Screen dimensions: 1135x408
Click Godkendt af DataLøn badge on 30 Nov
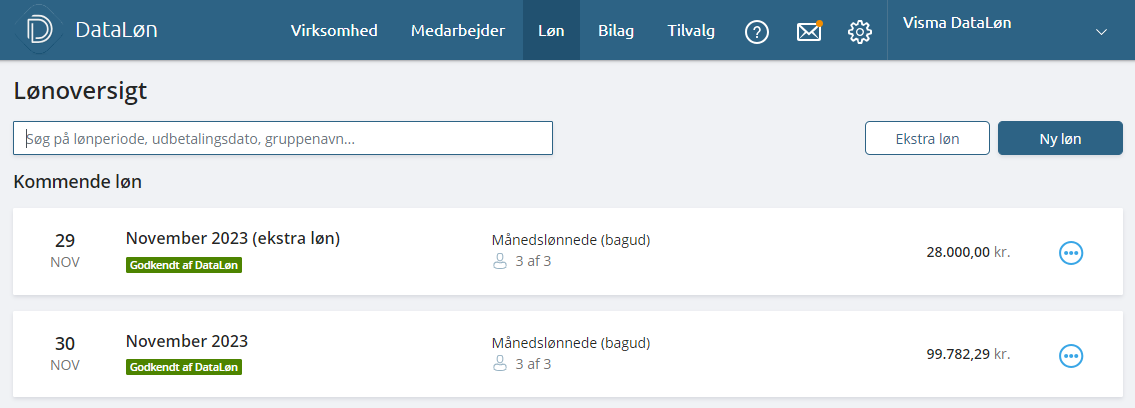pos(184,367)
